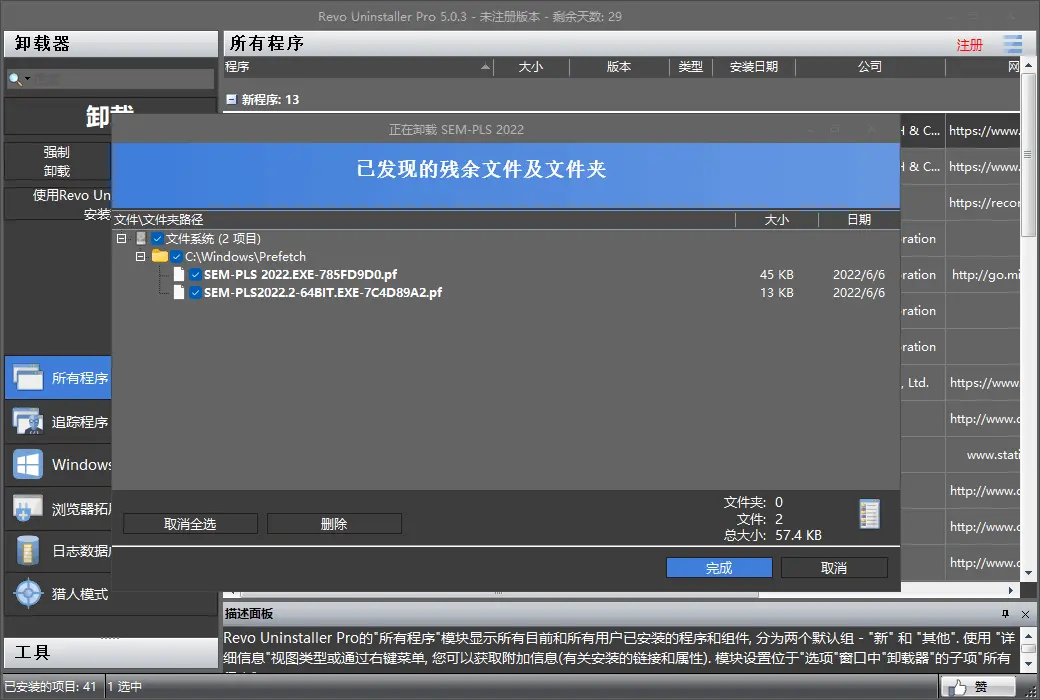Sort leftovers by 日期 column
Image resolution: width=1040 pixels, height=700 pixels.
coord(859,220)
